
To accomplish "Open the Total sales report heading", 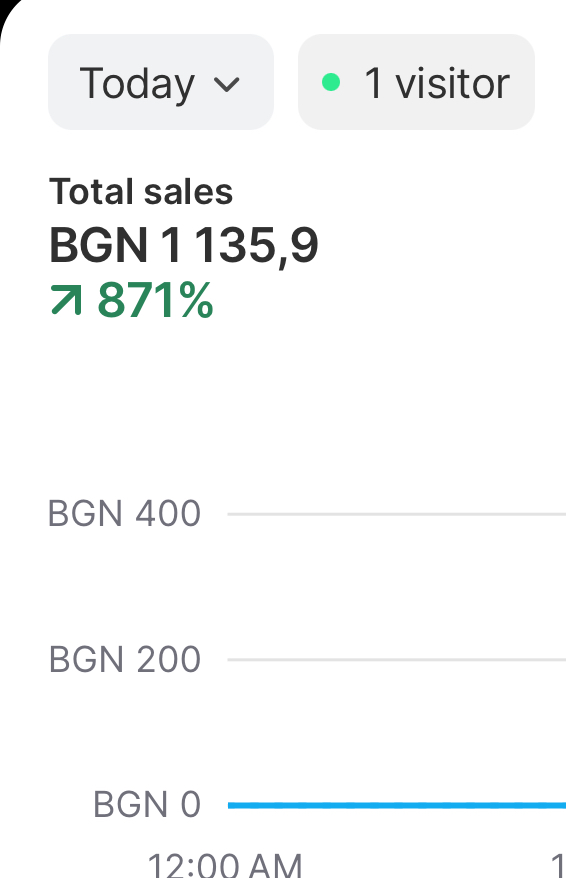I will [141, 192].
